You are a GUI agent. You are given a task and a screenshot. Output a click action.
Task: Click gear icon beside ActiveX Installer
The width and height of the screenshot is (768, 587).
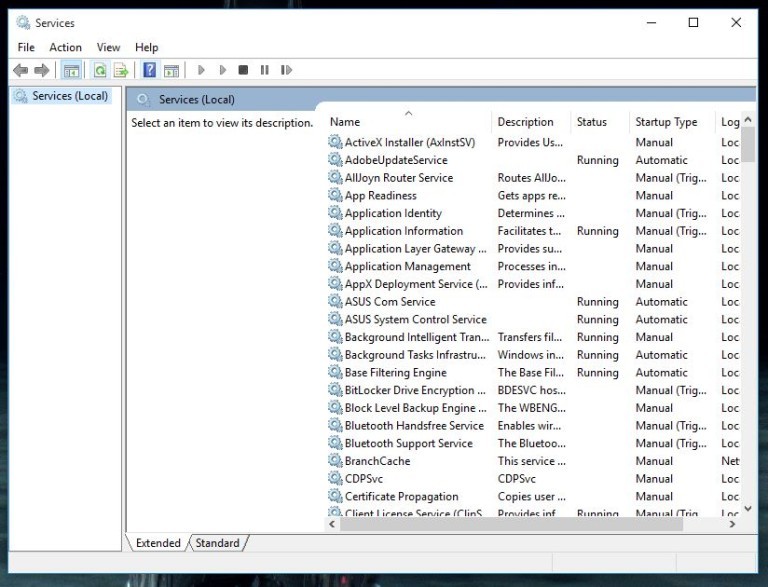[335, 142]
